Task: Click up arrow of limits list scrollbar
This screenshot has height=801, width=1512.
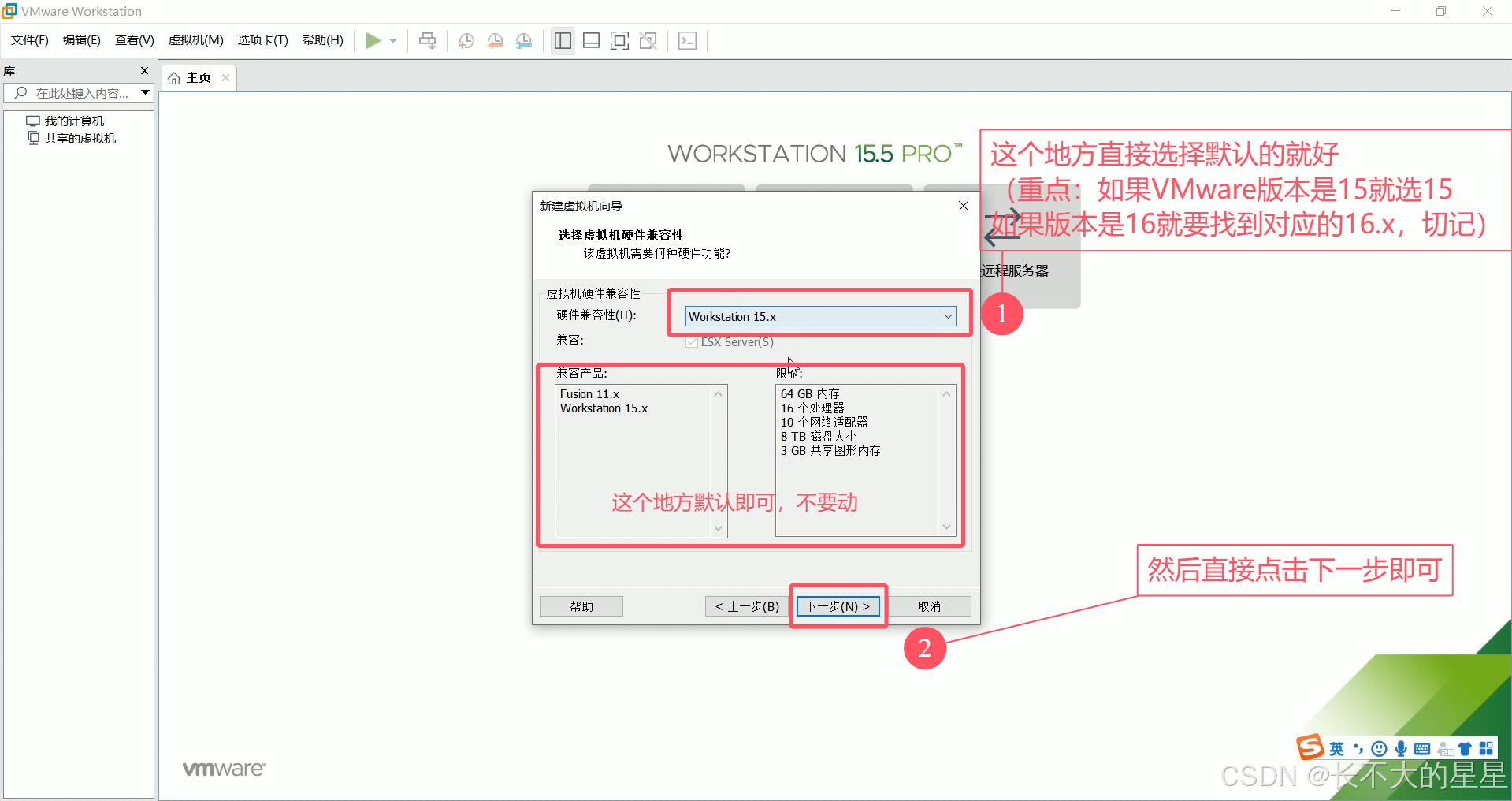Action: (x=946, y=394)
